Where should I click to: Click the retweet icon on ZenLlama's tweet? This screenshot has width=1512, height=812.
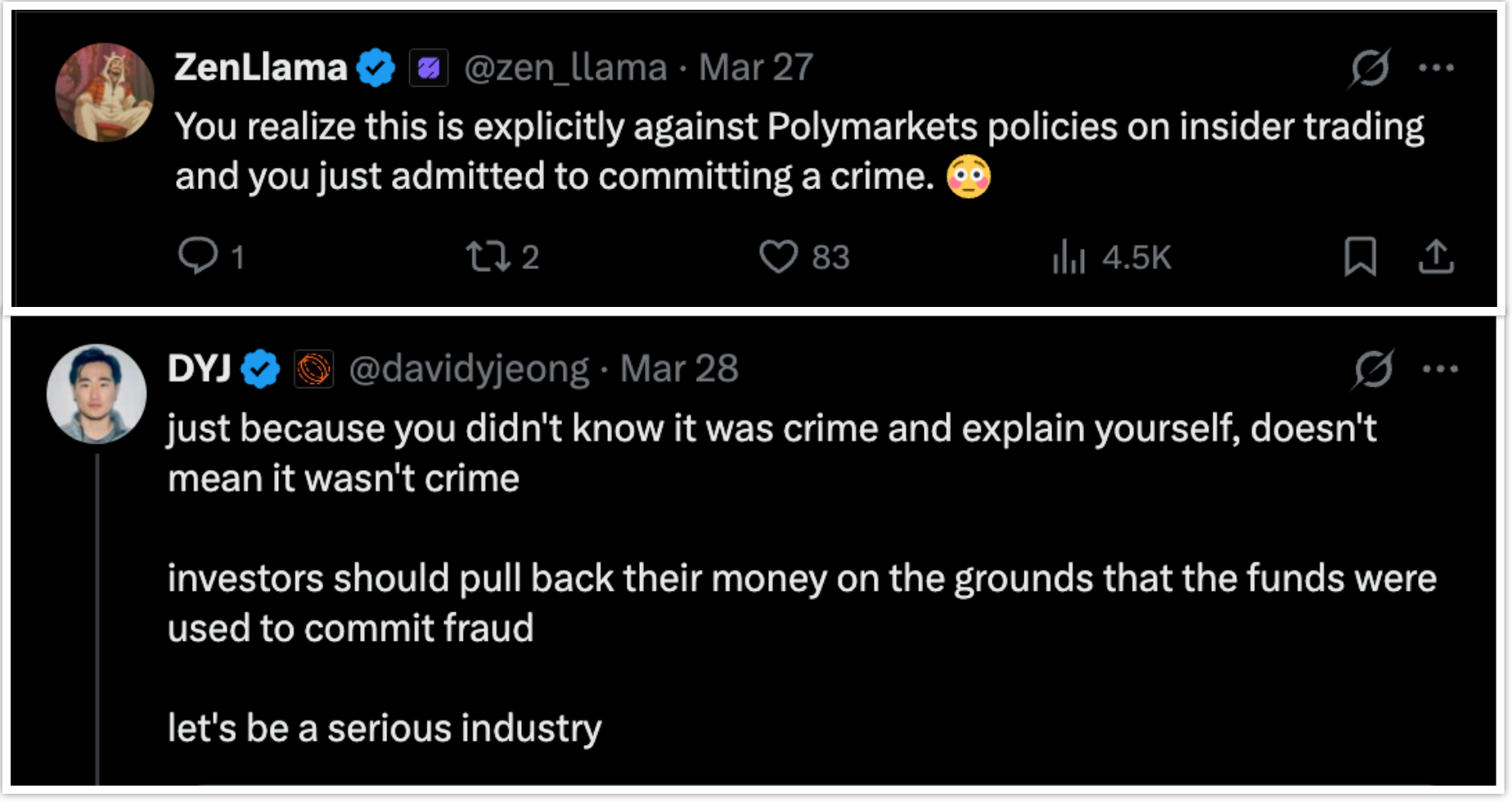pos(488,255)
